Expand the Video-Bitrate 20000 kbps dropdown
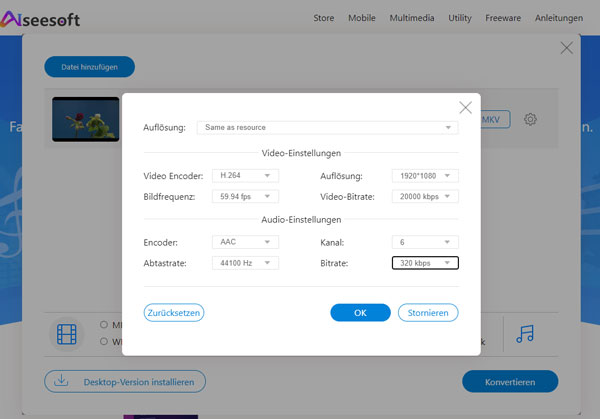Viewport: 600px width, 419px height. 424,197
